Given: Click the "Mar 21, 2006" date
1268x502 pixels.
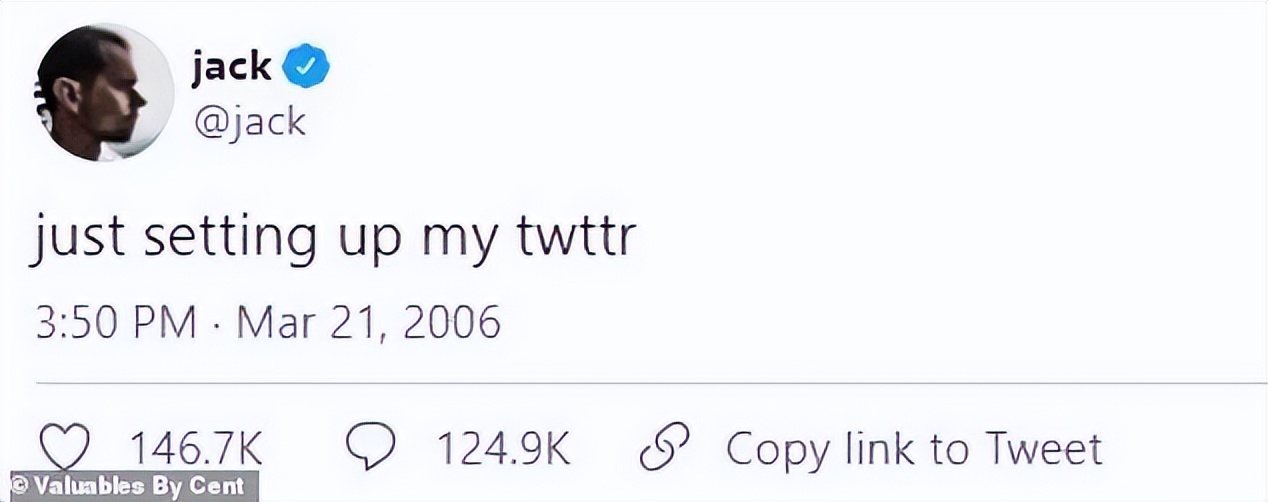Looking at the screenshot, I should pyautogui.click(x=368, y=323).
